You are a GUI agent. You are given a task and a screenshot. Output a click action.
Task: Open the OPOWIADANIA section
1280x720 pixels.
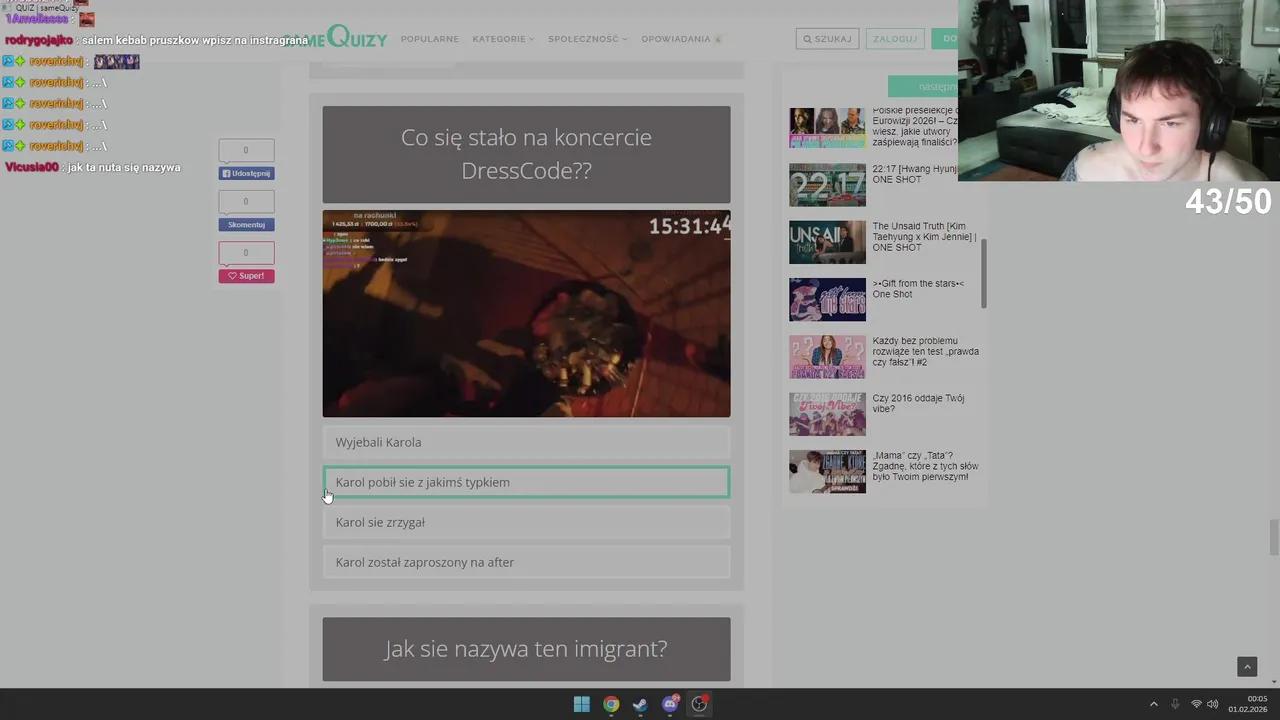click(677, 38)
